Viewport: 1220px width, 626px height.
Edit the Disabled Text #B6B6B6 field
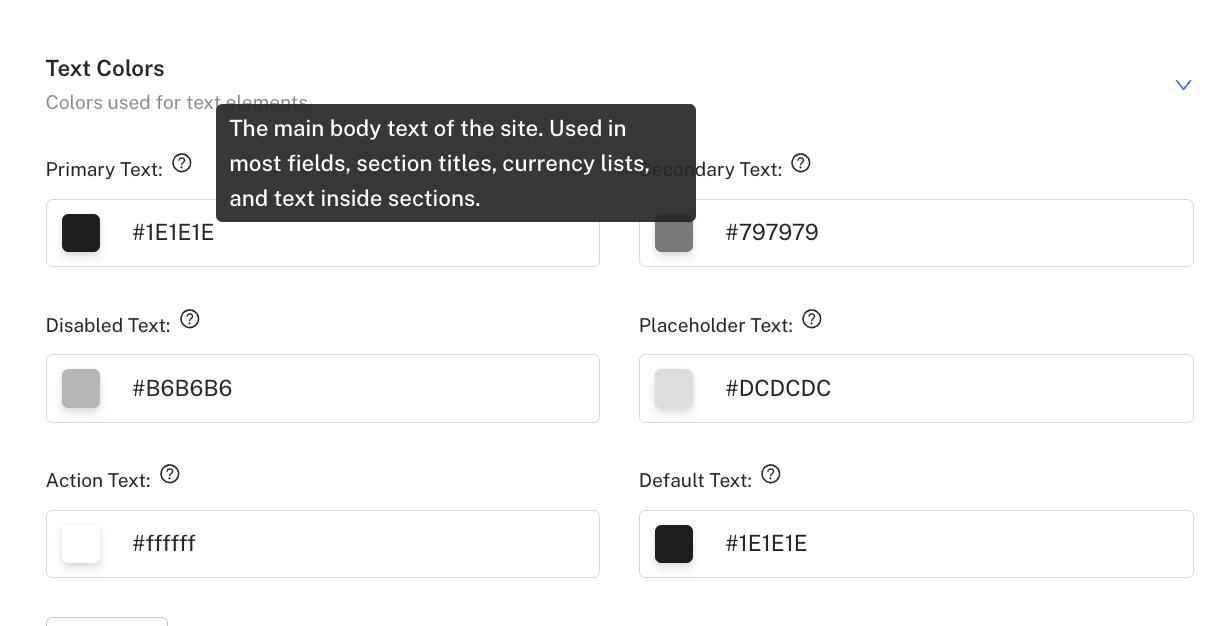360,389
